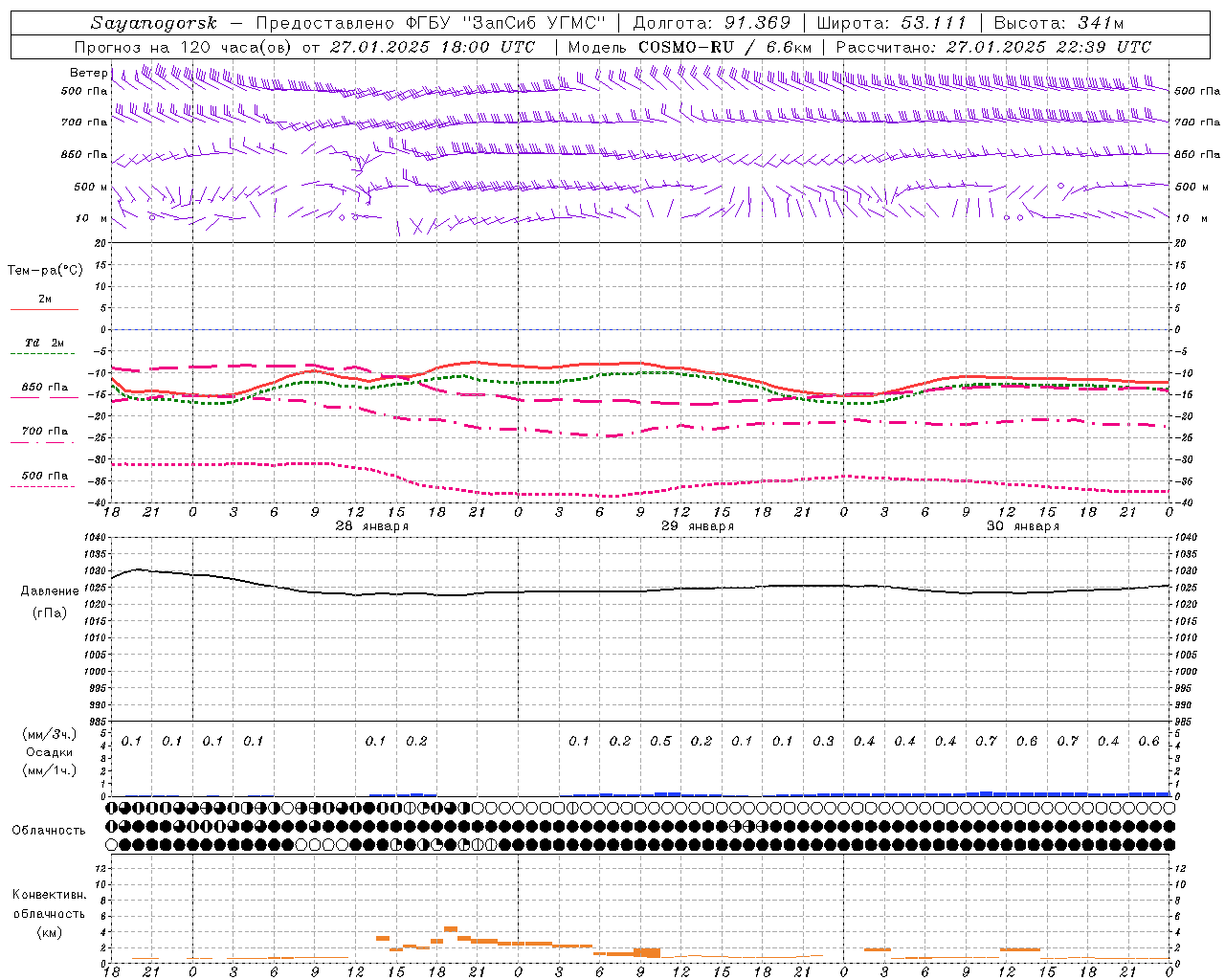Click the '0.5' precipitation value
Screen dimensions: 1225x980
pyautogui.click(x=660, y=742)
